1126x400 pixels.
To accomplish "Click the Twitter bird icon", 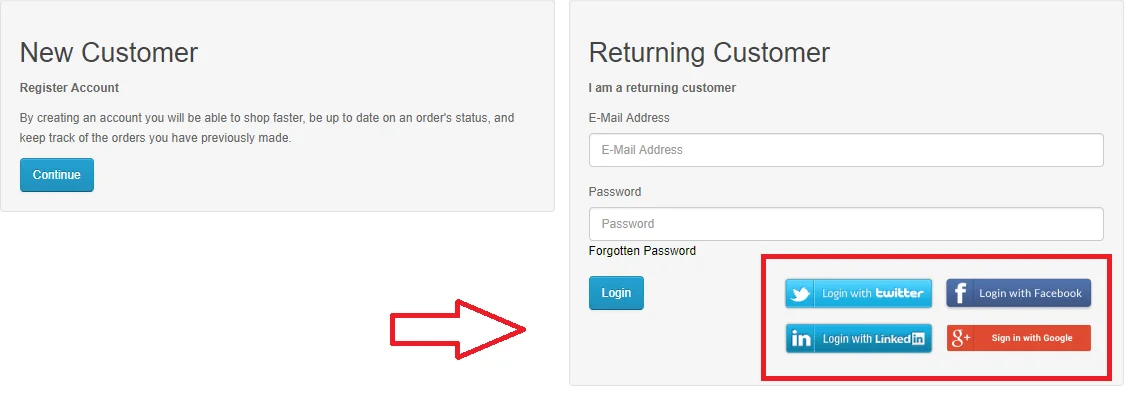I will pyautogui.click(x=801, y=294).
